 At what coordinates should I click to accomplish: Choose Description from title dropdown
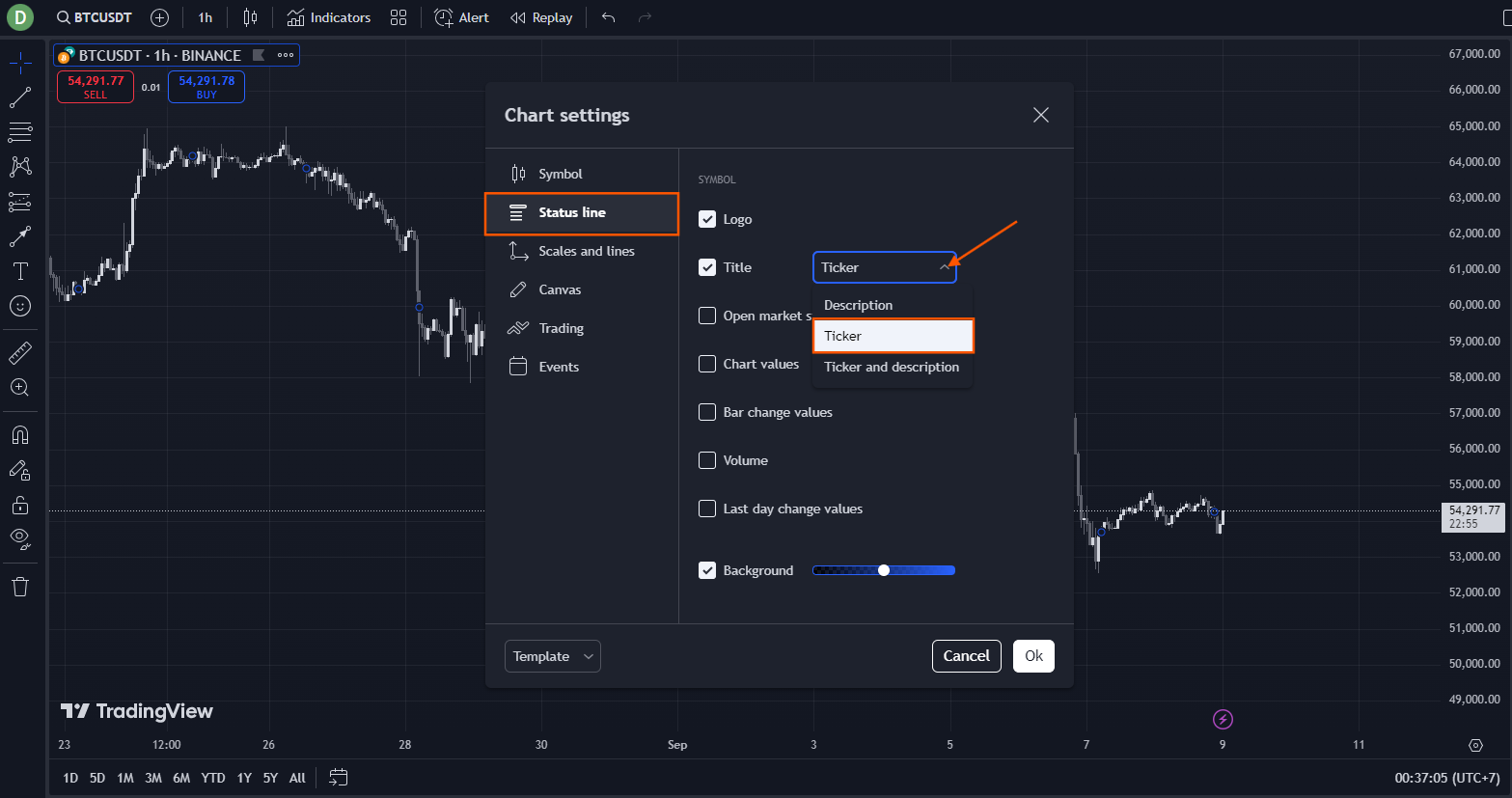(893, 305)
